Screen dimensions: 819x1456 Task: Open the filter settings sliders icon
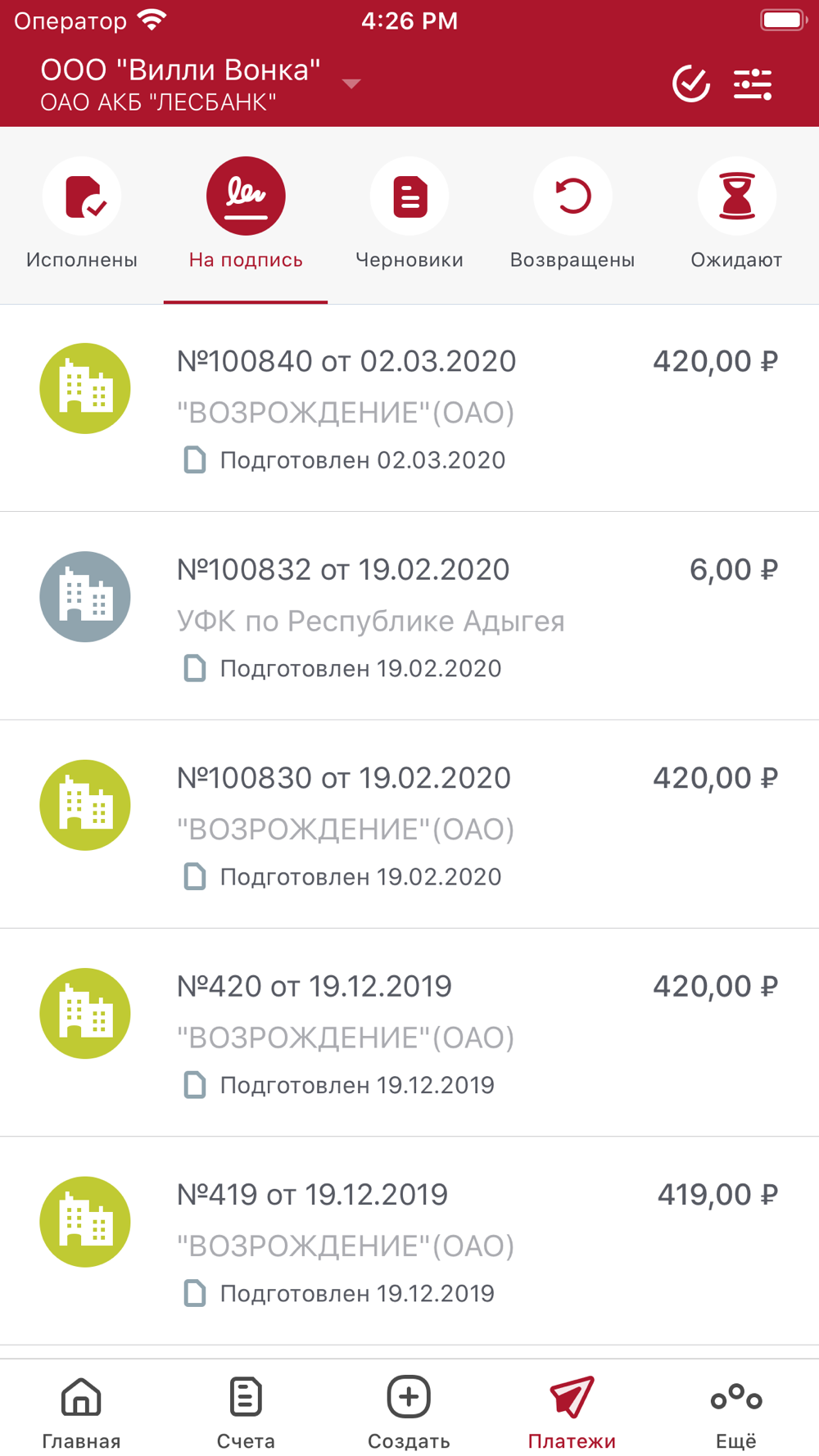point(753,84)
